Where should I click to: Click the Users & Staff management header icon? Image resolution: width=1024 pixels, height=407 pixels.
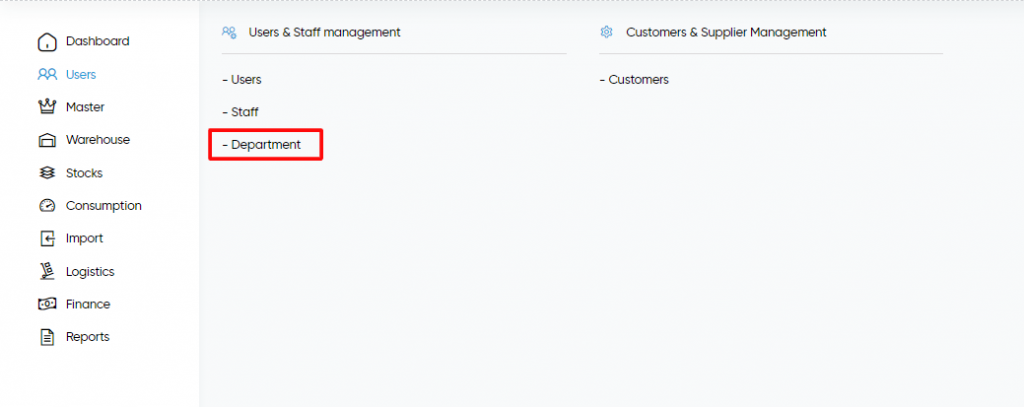(x=229, y=32)
